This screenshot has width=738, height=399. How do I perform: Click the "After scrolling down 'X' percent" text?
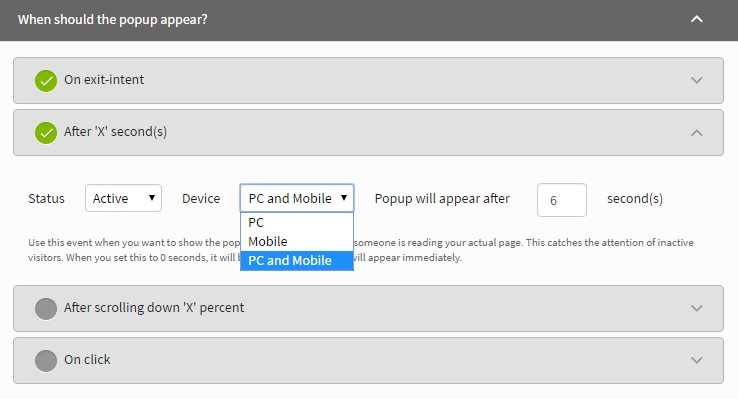click(x=154, y=308)
